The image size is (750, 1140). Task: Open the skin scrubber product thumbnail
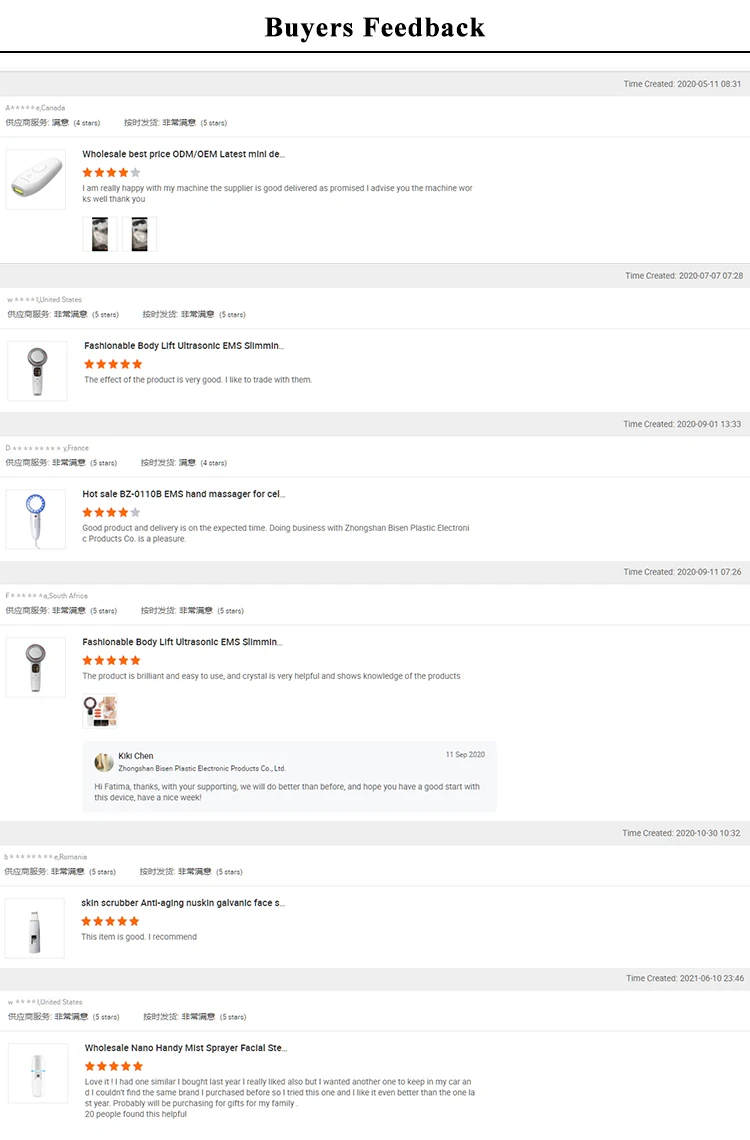click(x=34, y=928)
